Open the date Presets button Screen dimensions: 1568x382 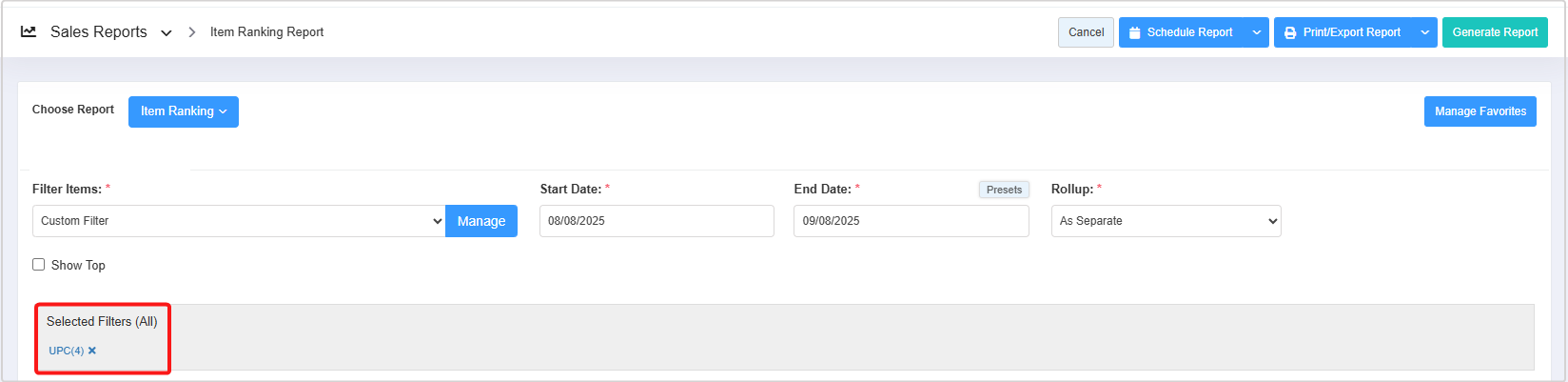point(1004,190)
